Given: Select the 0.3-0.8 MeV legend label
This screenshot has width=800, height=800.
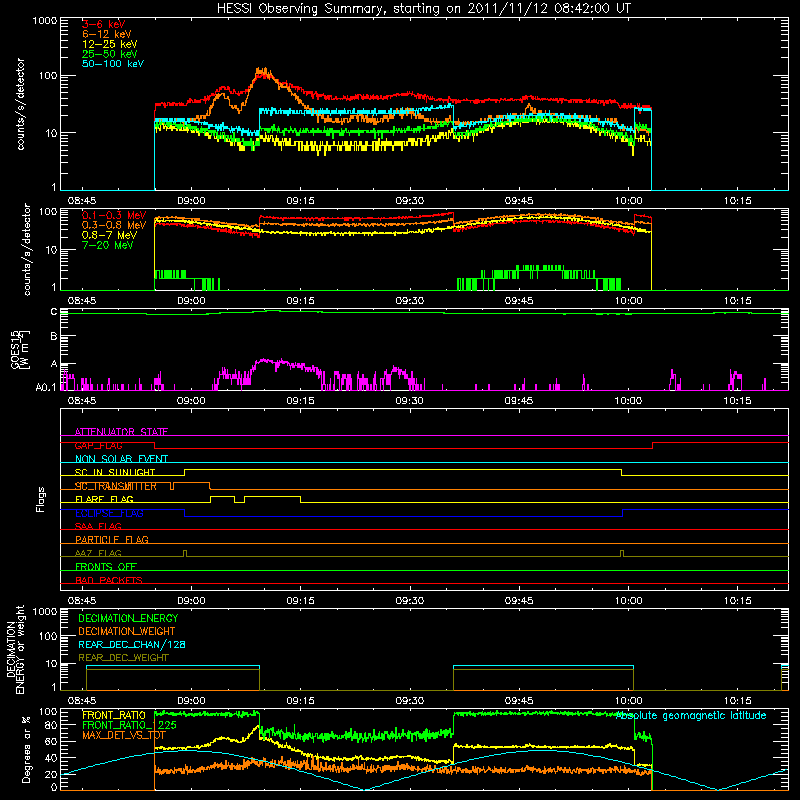Looking at the screenshot, I should [114, 225].
